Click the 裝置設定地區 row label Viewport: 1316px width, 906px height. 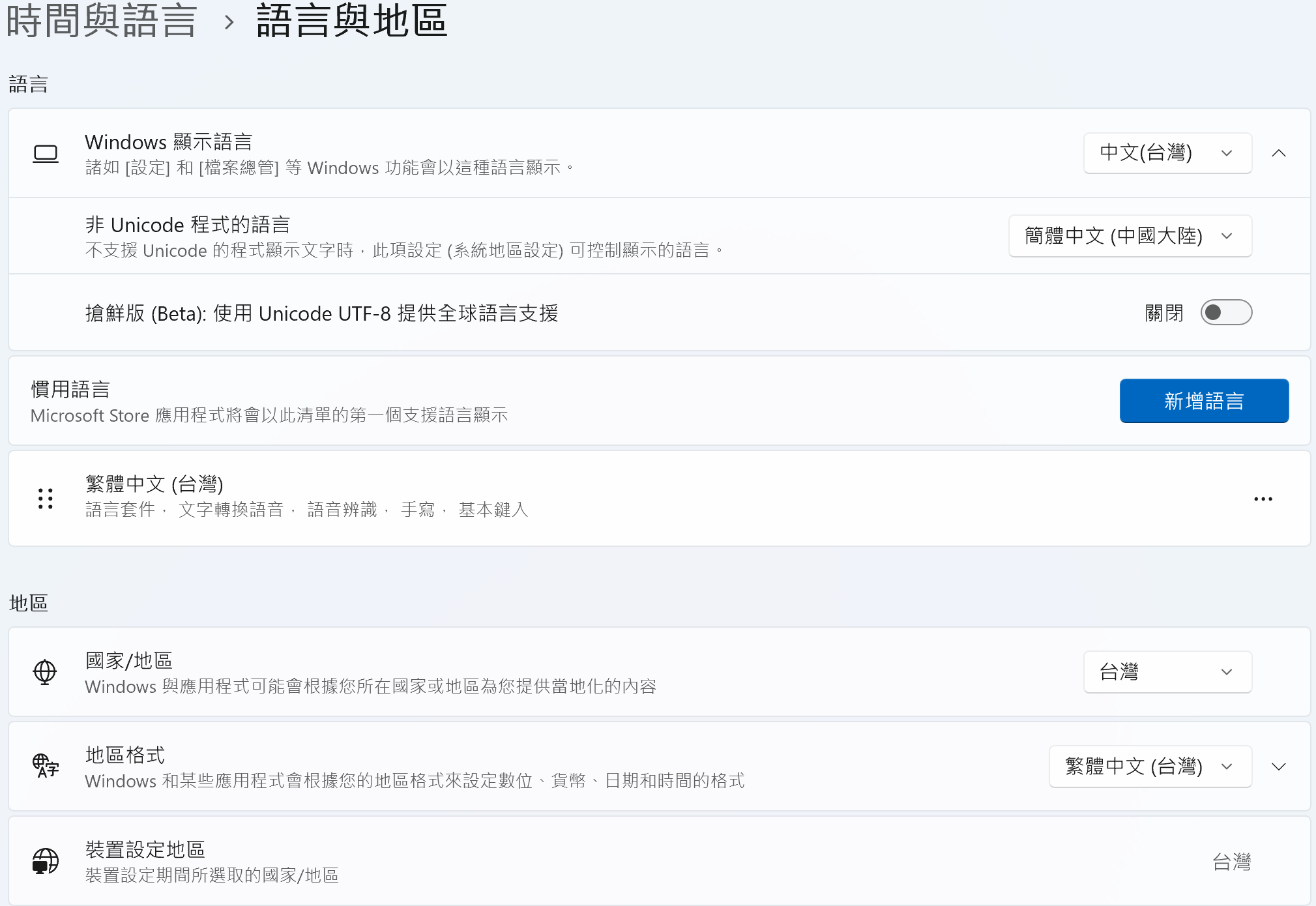pyautogui.click(x=145, y=849)
